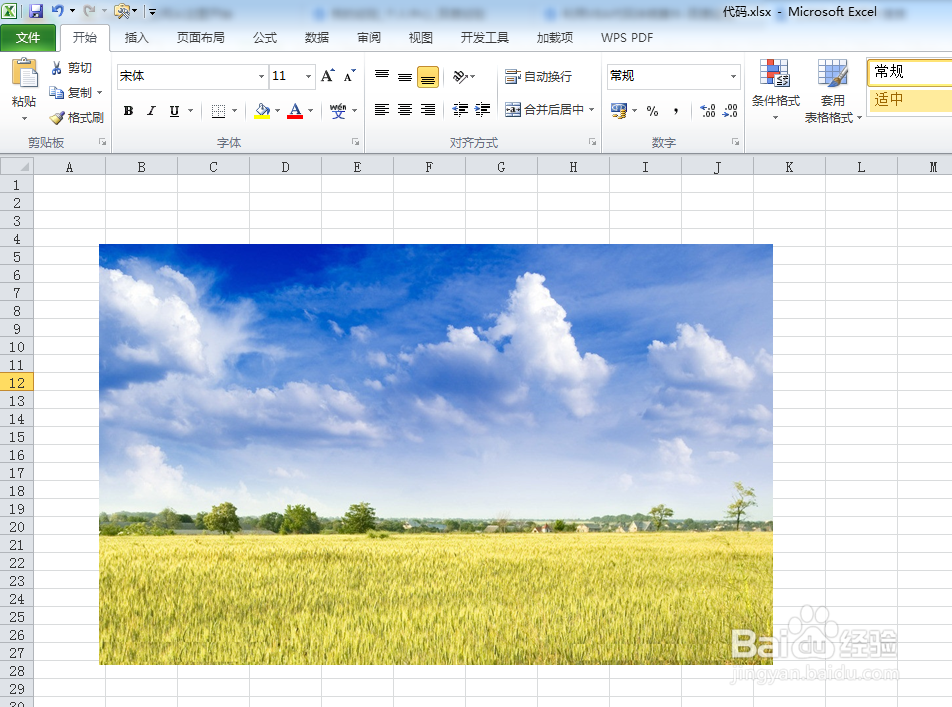Decrease indent of cell contents
952x707 pixels.
pyautogui.click(x=460, y=110)
